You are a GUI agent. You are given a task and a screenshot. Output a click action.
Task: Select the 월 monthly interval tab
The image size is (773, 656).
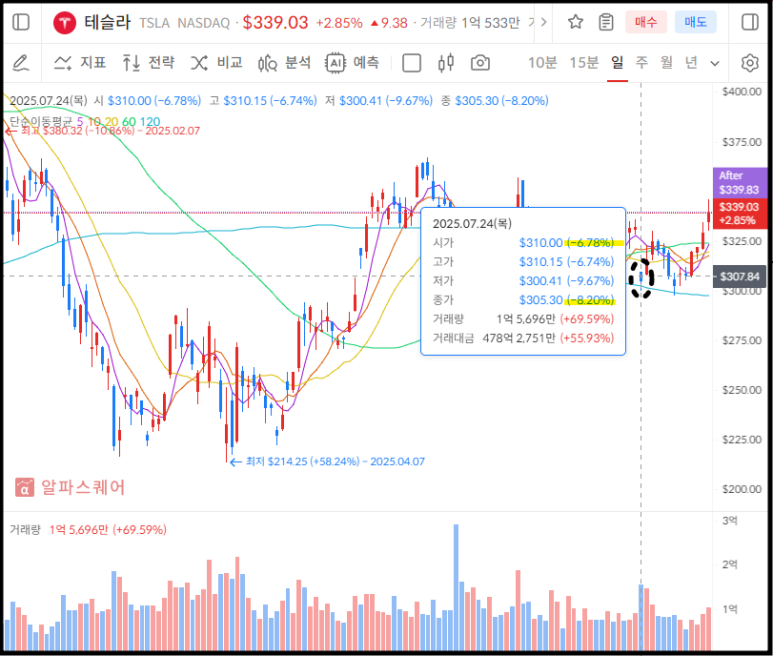(x=667, y=63)
